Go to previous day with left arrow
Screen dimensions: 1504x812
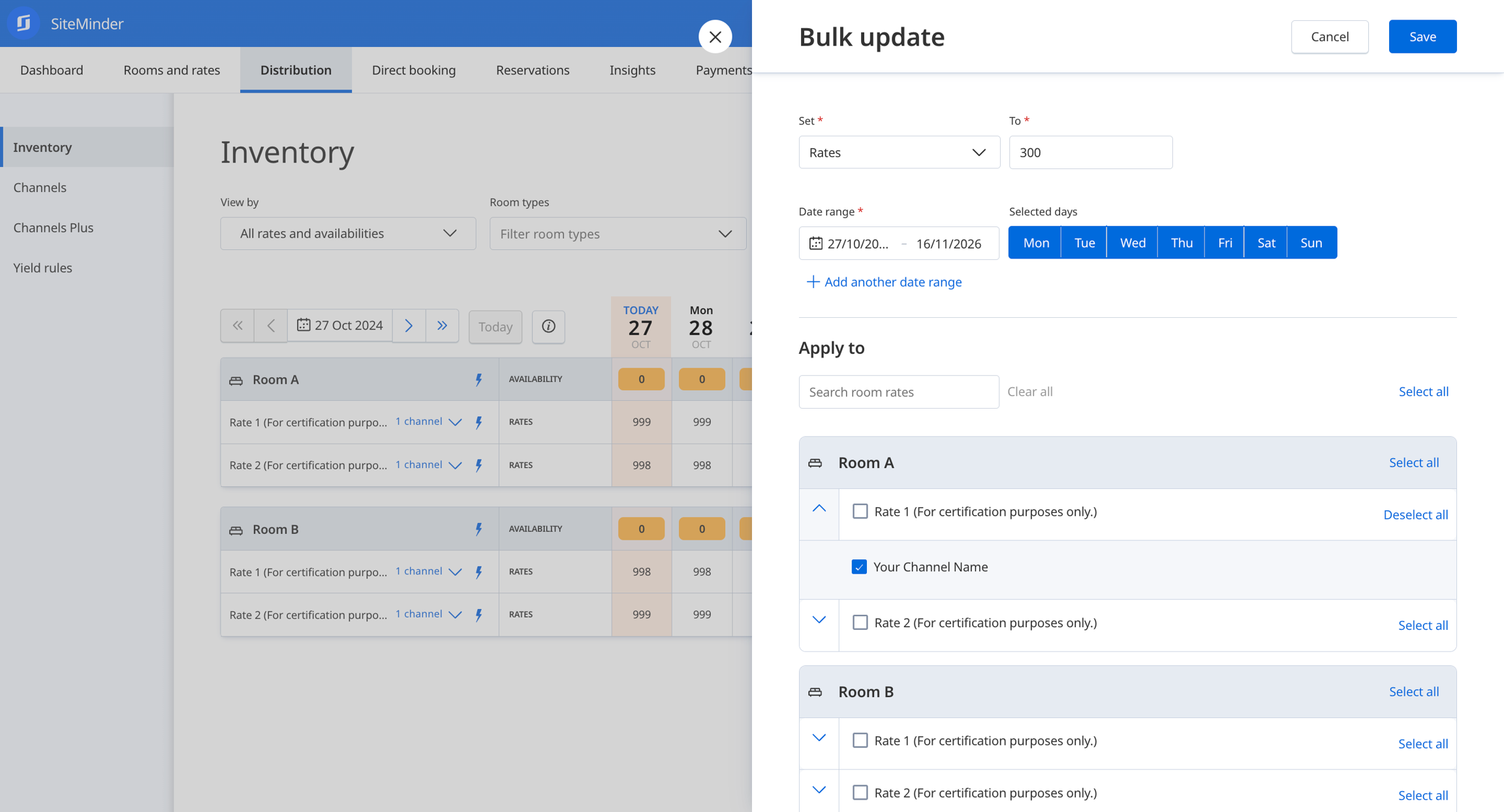[271, 326]
